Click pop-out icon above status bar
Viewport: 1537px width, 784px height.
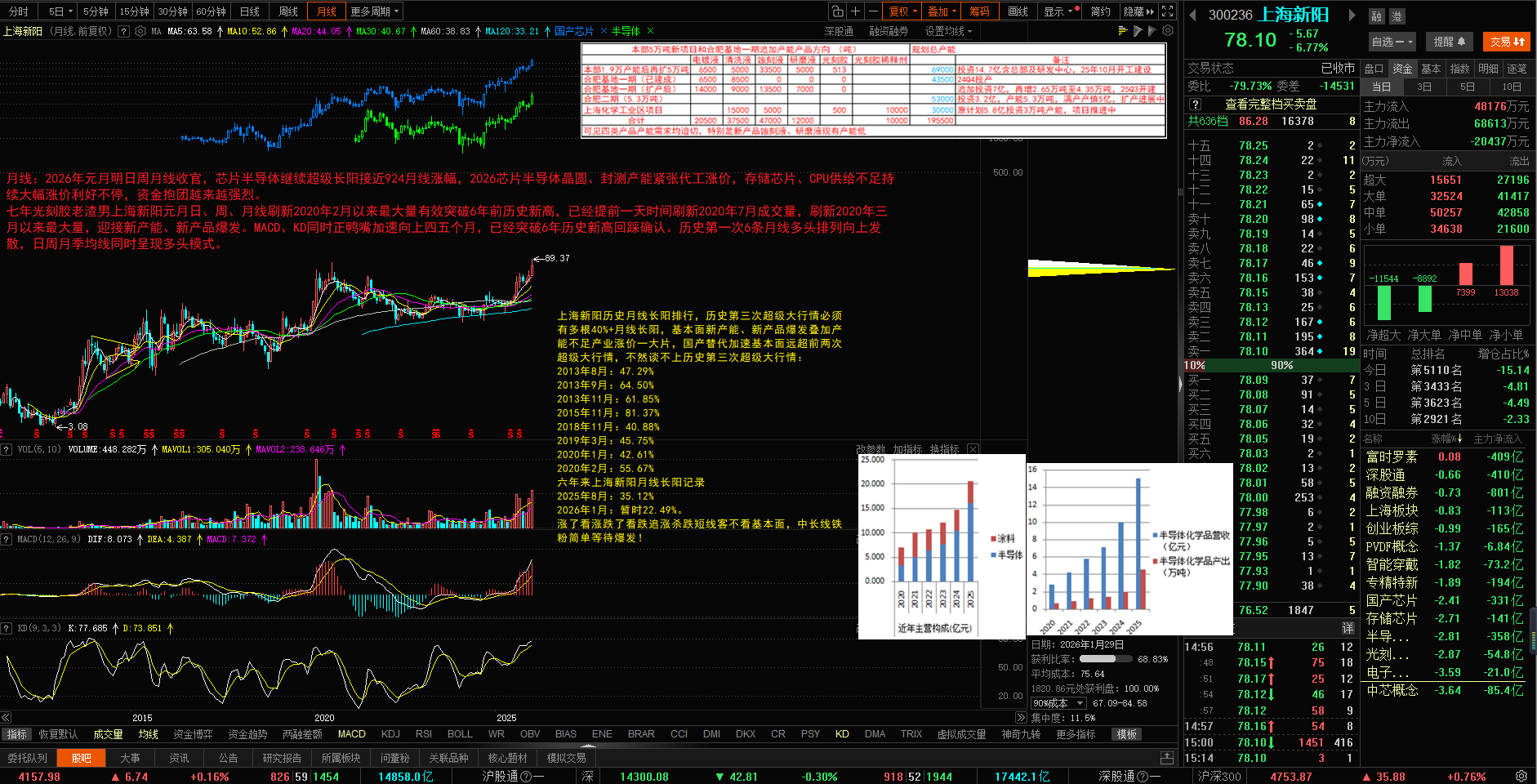click(1166, 758)
